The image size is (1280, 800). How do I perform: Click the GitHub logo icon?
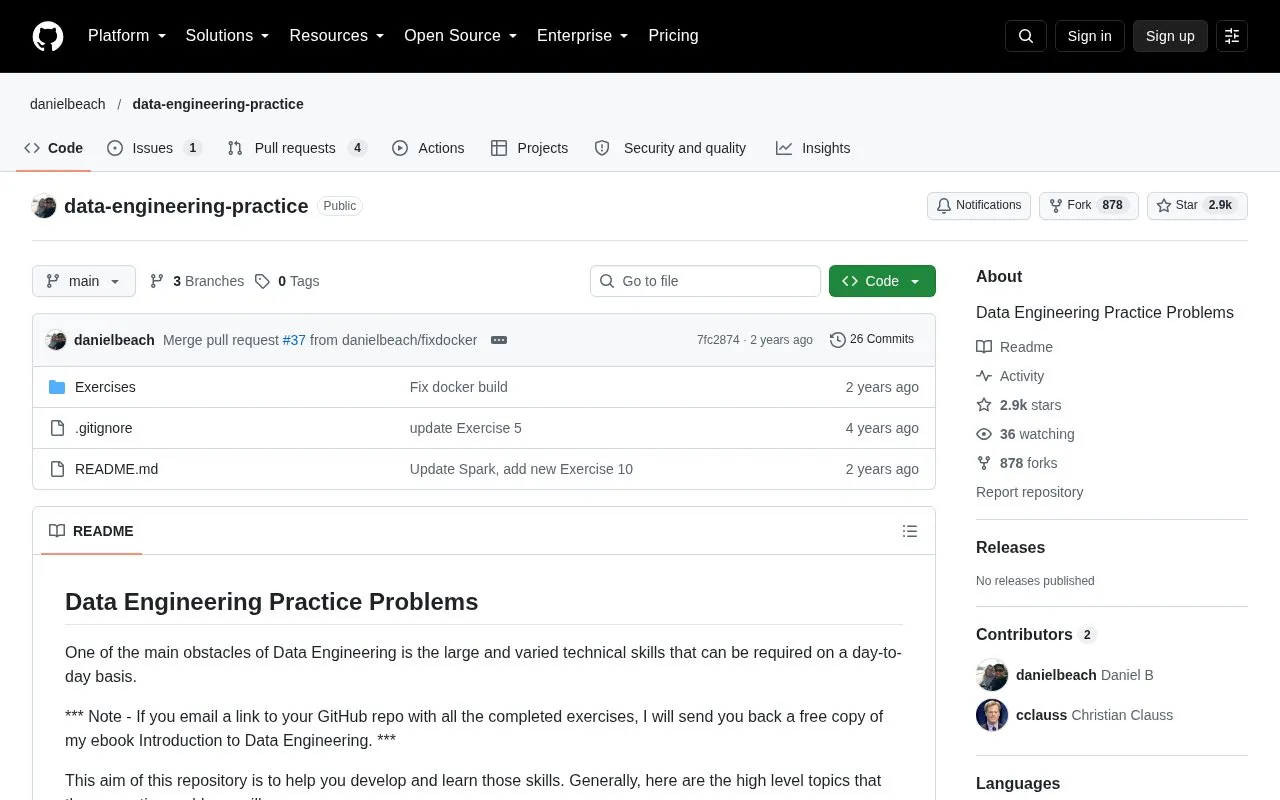click(48, 36)
